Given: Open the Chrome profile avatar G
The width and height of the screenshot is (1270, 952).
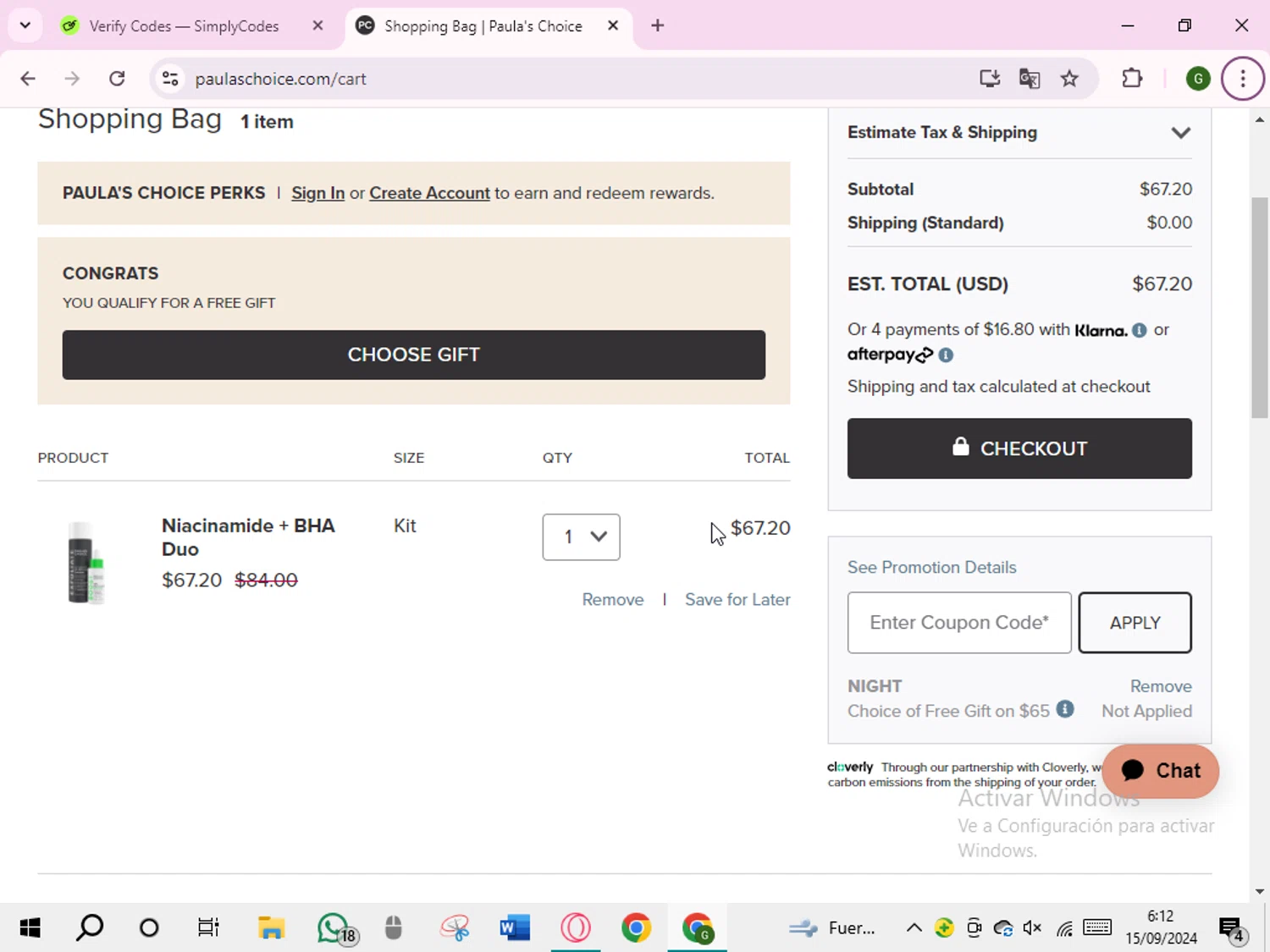Looking at the screenshot, I should [x=1197, y=79].
